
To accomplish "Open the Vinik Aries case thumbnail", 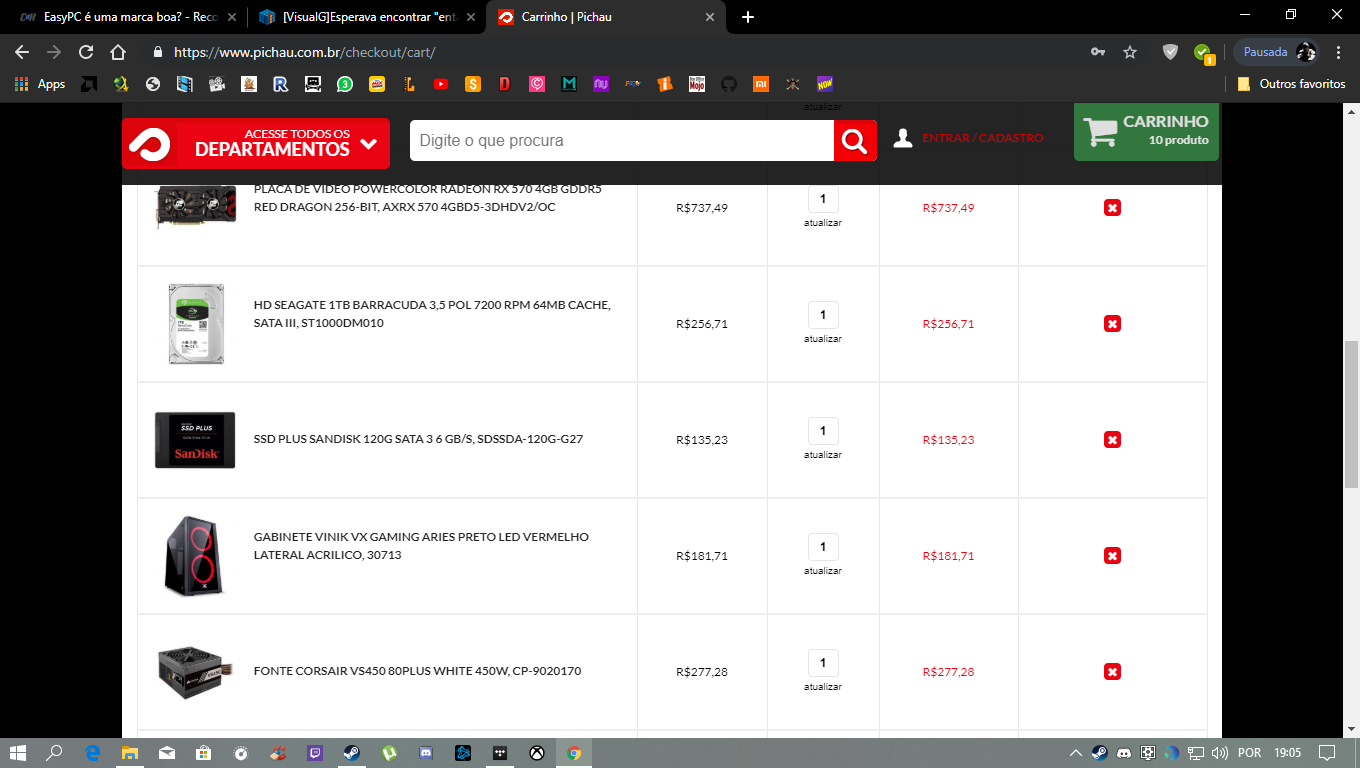I will click(195, 556).
